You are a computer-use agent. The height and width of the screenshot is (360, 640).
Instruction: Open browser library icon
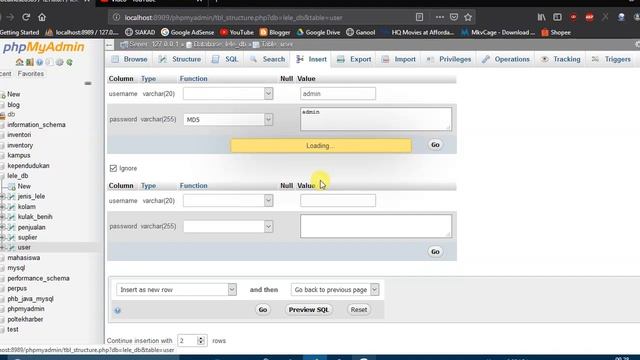[541, 17]
